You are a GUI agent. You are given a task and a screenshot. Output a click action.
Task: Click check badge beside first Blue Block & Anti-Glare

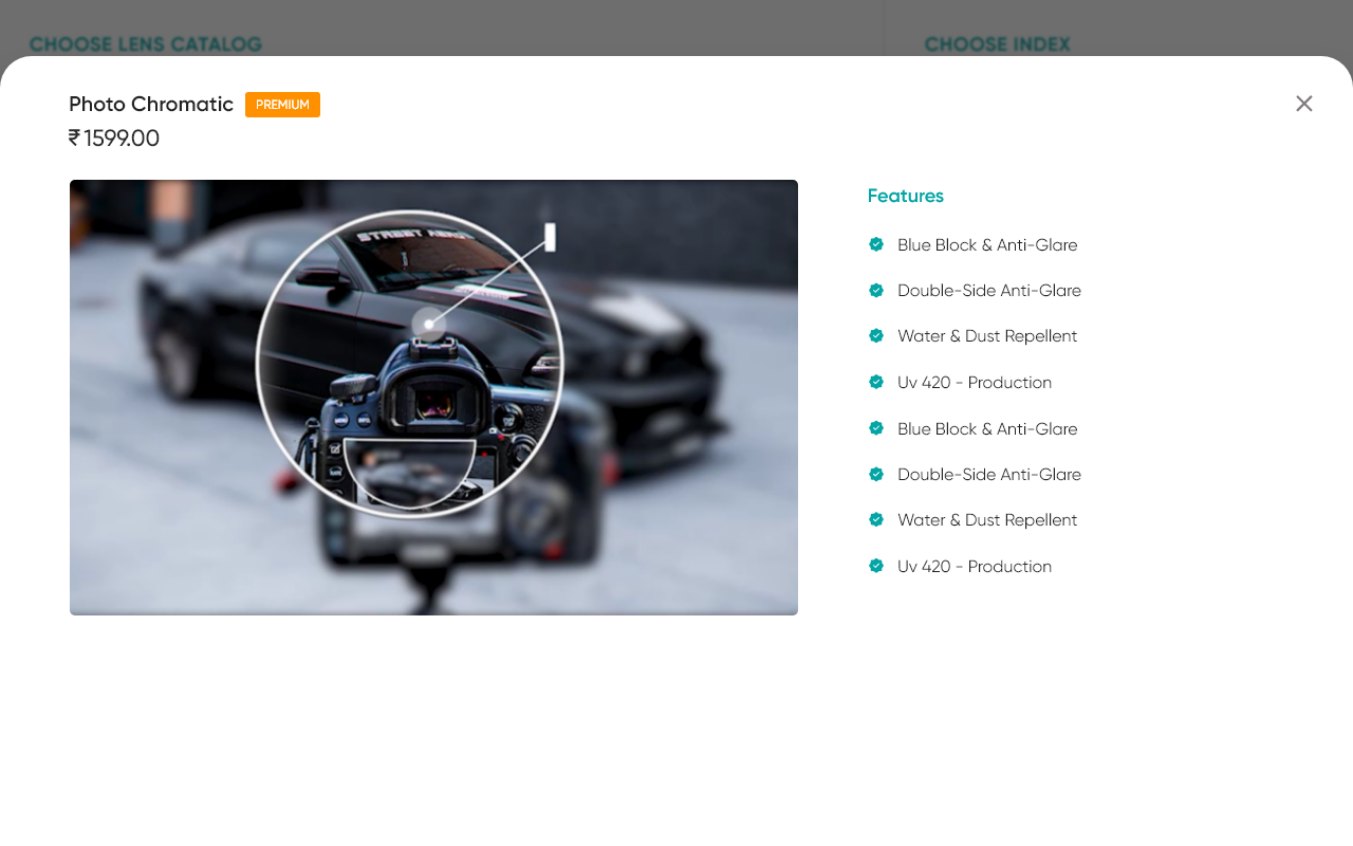click(876, 244)
